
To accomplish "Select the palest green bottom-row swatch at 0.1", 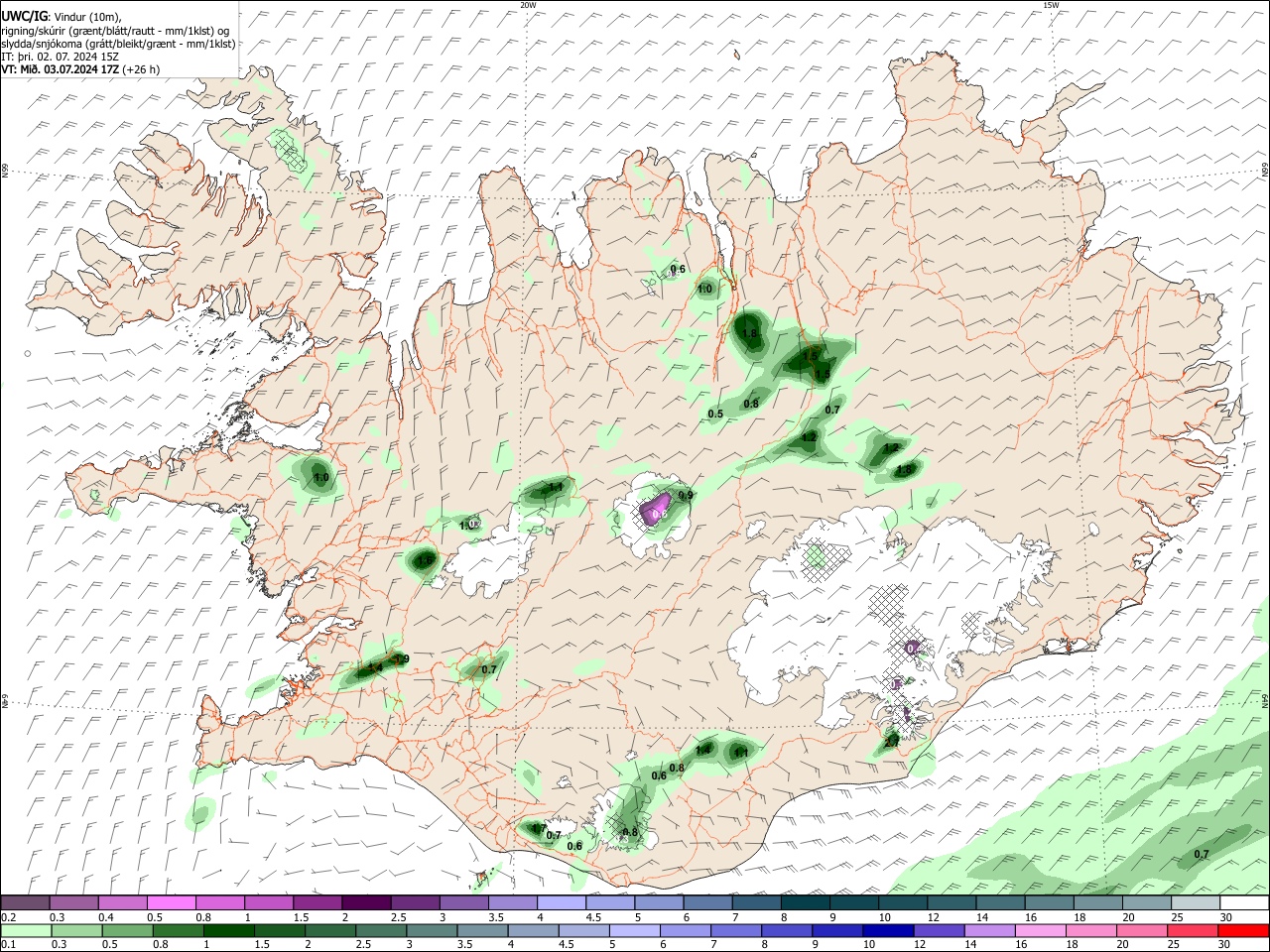I will 26,930.
